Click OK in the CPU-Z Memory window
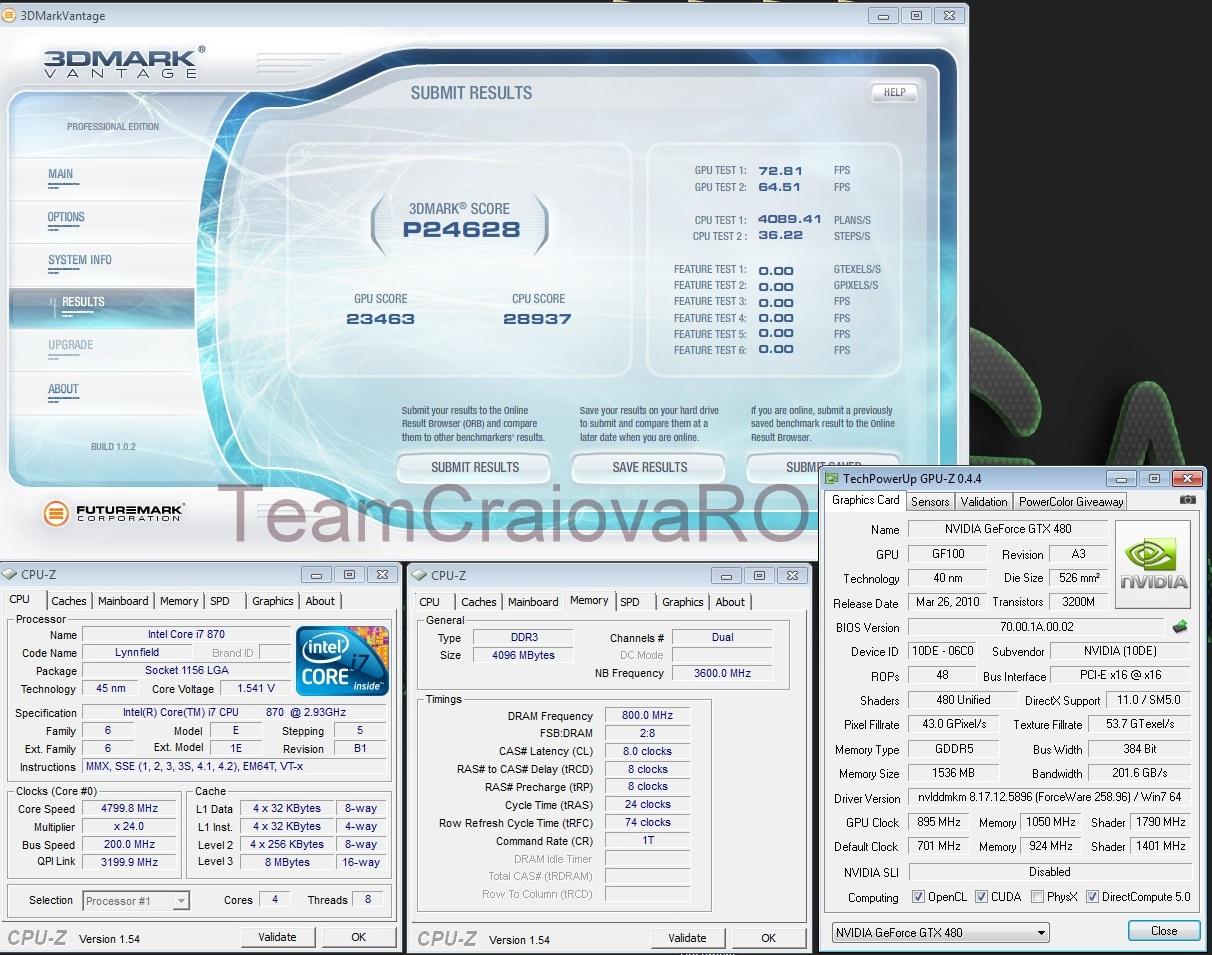Screen dimensions: 1212x955 [x=768, y=938]
